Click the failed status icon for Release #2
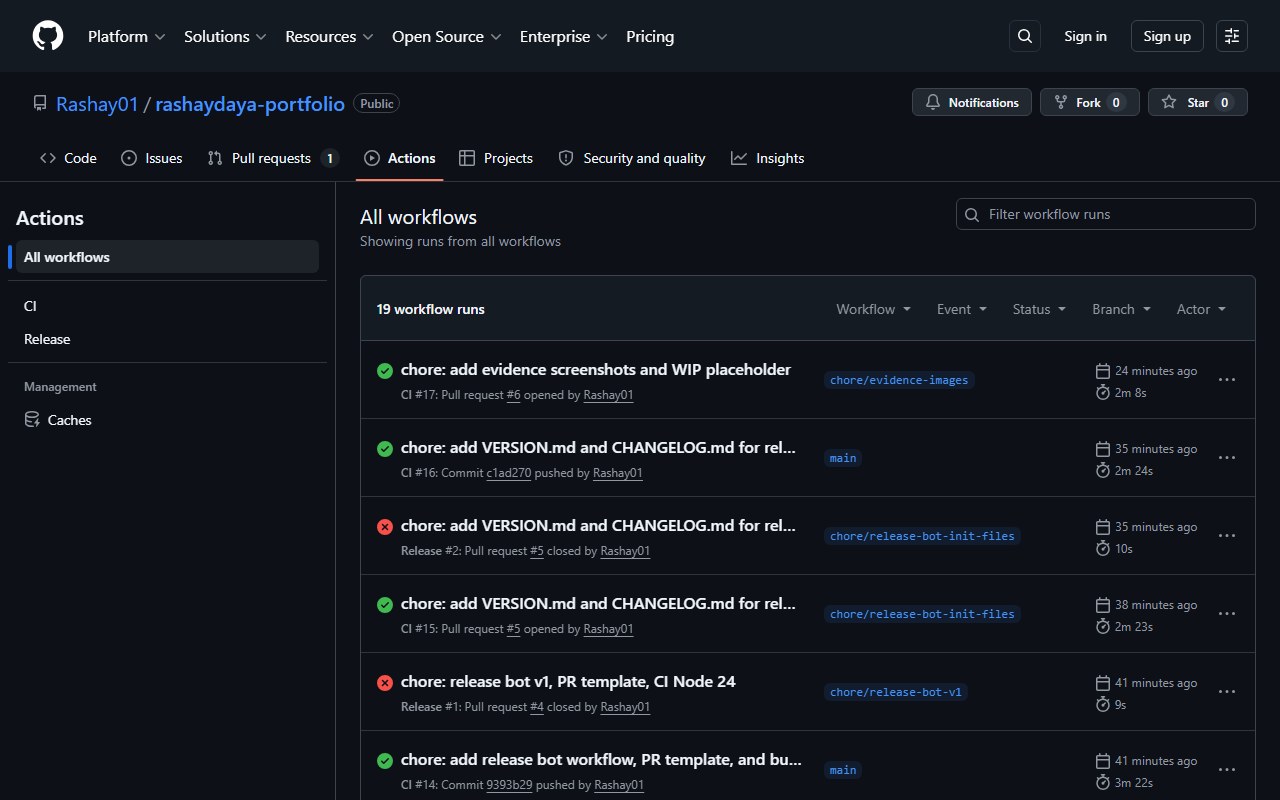 pyautogui.click(x=385, y=527)
